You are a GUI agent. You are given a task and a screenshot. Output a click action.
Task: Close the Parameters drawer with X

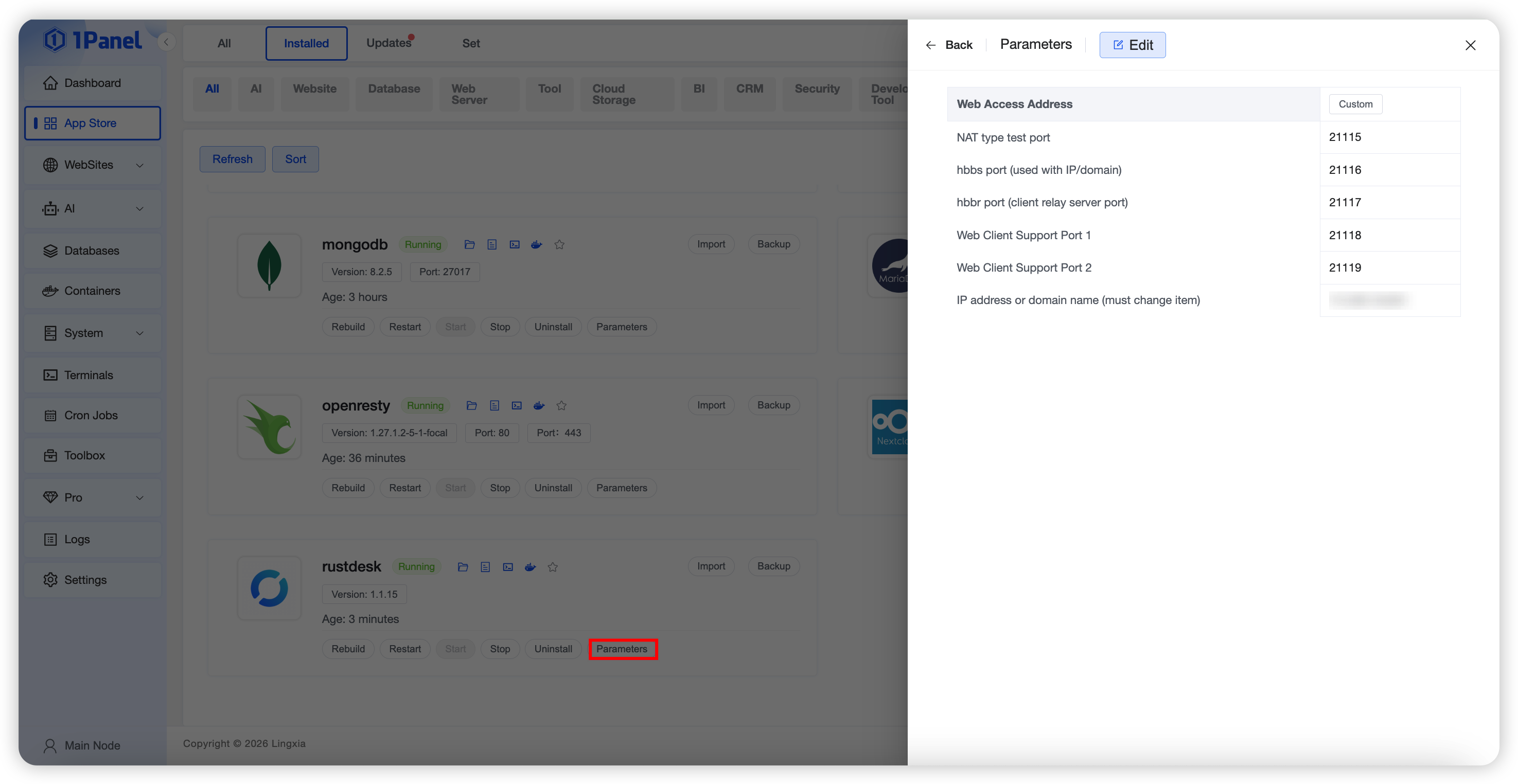pos(1470,45)
